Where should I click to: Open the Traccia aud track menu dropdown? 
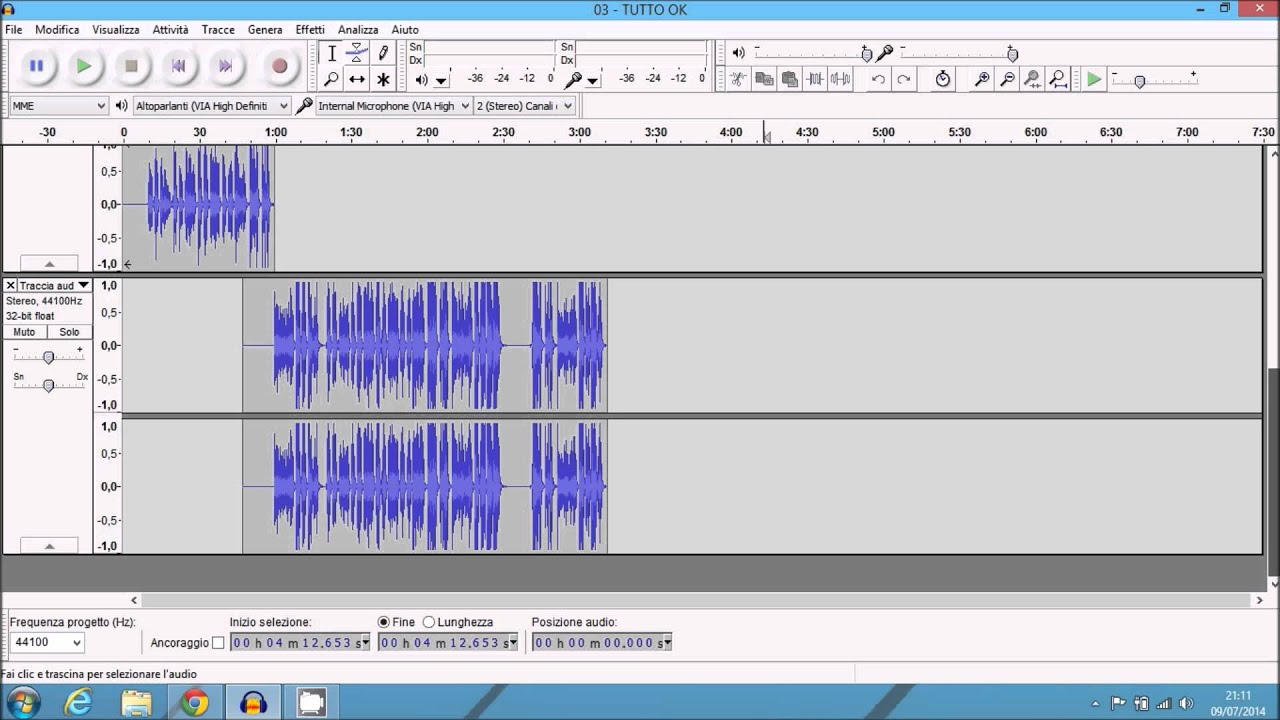(x=55, y=285)
